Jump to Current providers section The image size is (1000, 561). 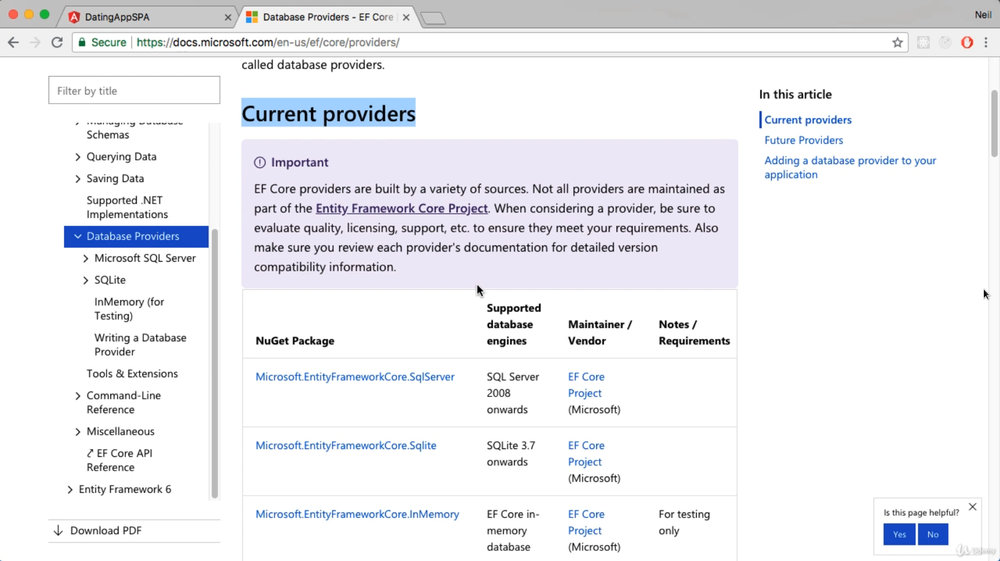(x=807, y=120)
